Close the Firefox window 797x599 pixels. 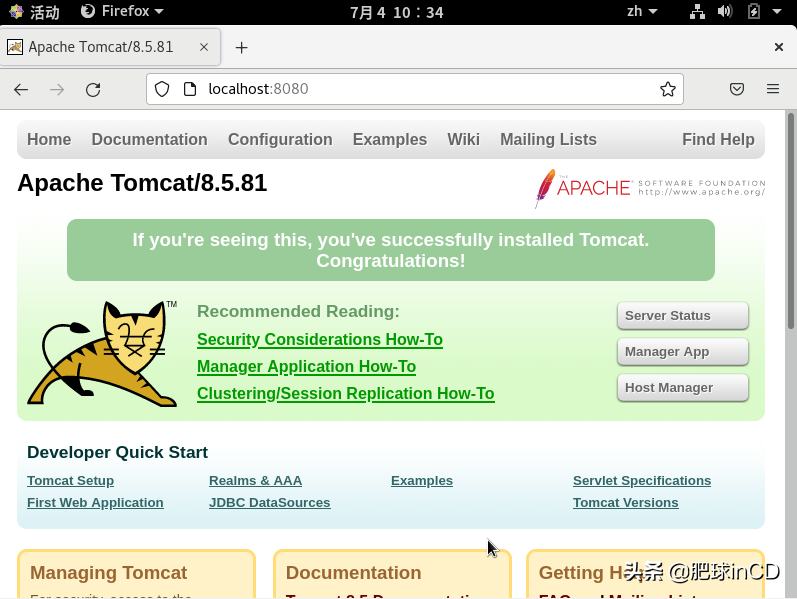pyautogui.click(x=778, y=47)
